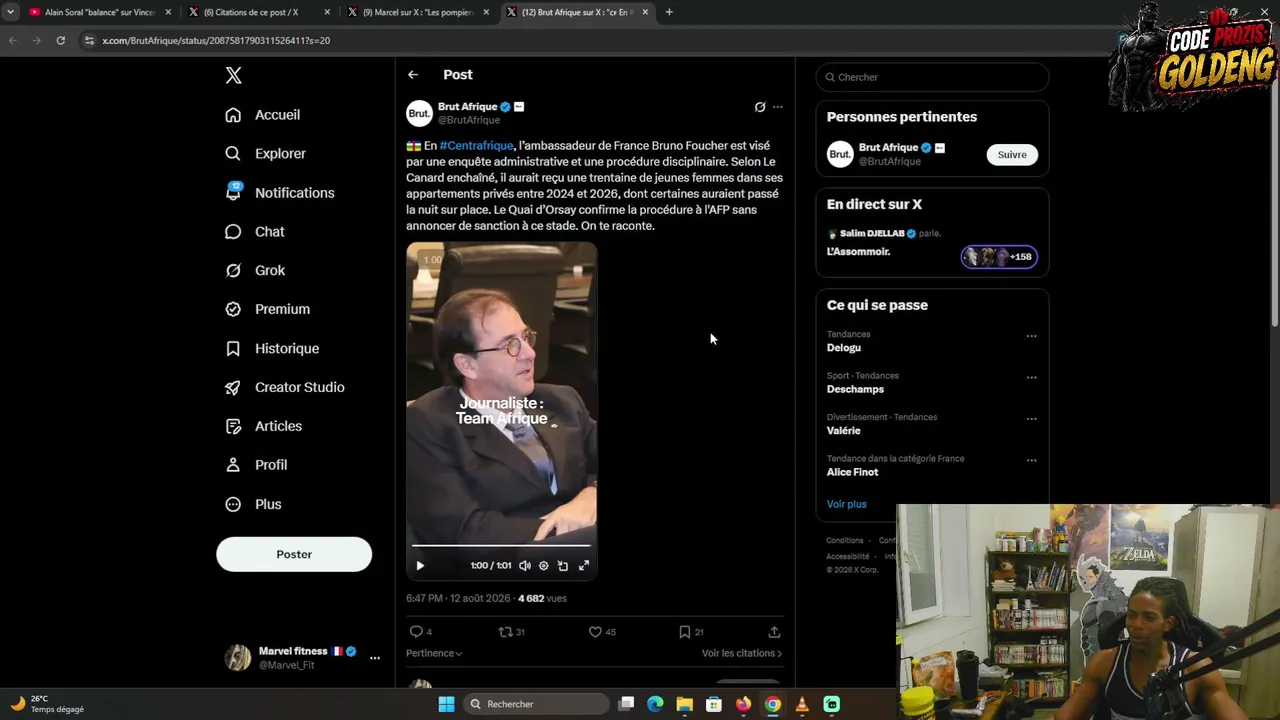
Task: Play the Brut Afrique video
Action: [420, 566]
